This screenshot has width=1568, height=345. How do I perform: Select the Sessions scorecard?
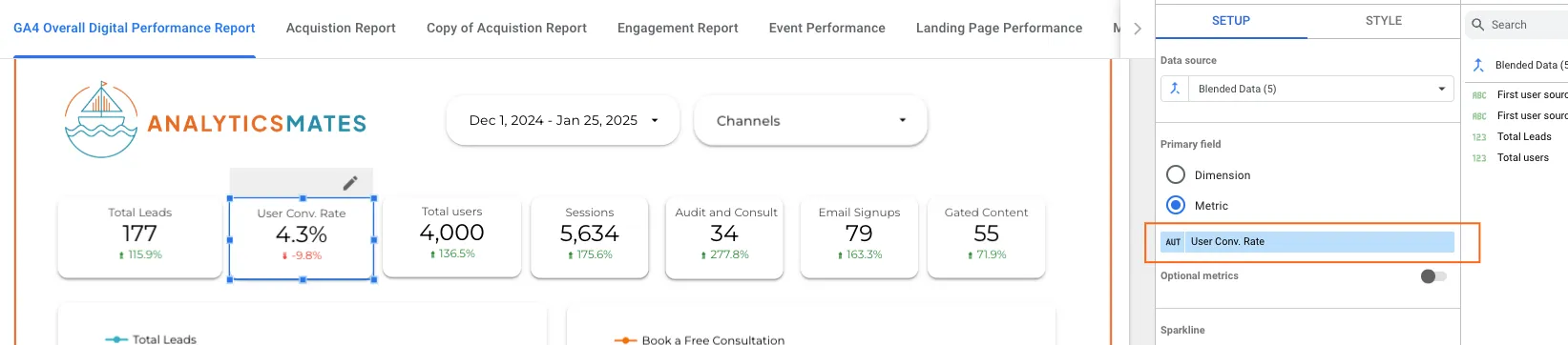590,237
